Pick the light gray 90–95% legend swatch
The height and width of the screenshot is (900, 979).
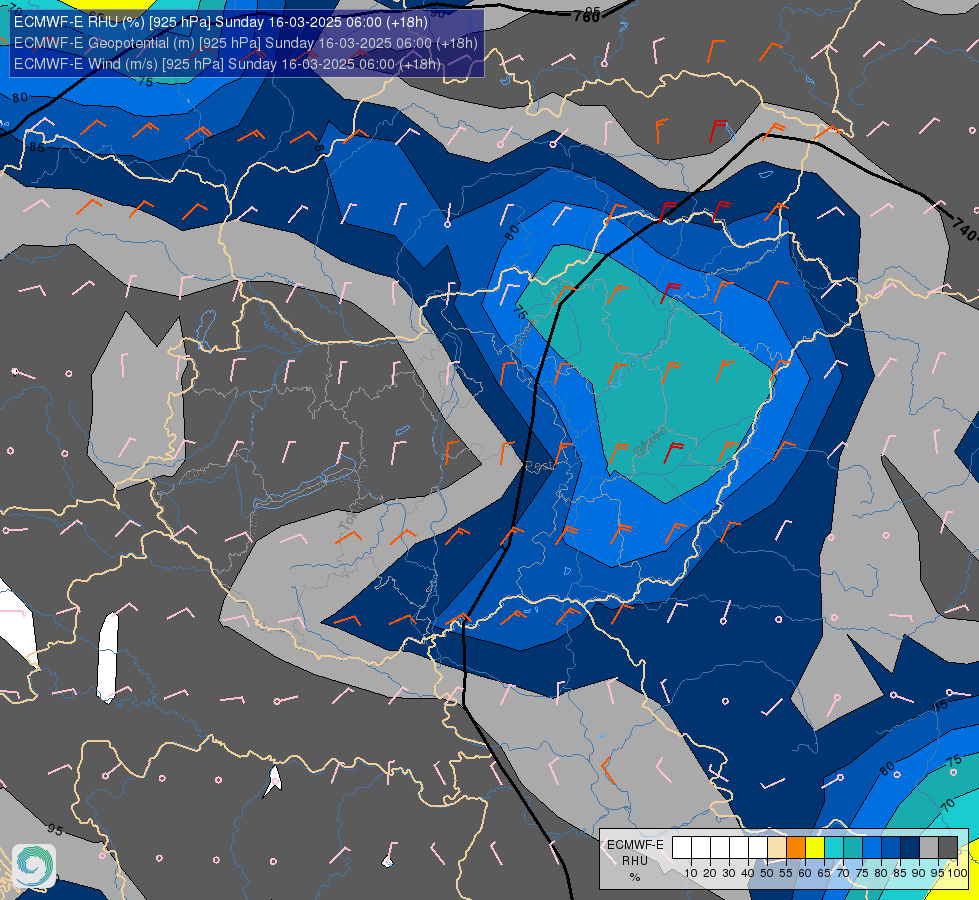(929, 848)
